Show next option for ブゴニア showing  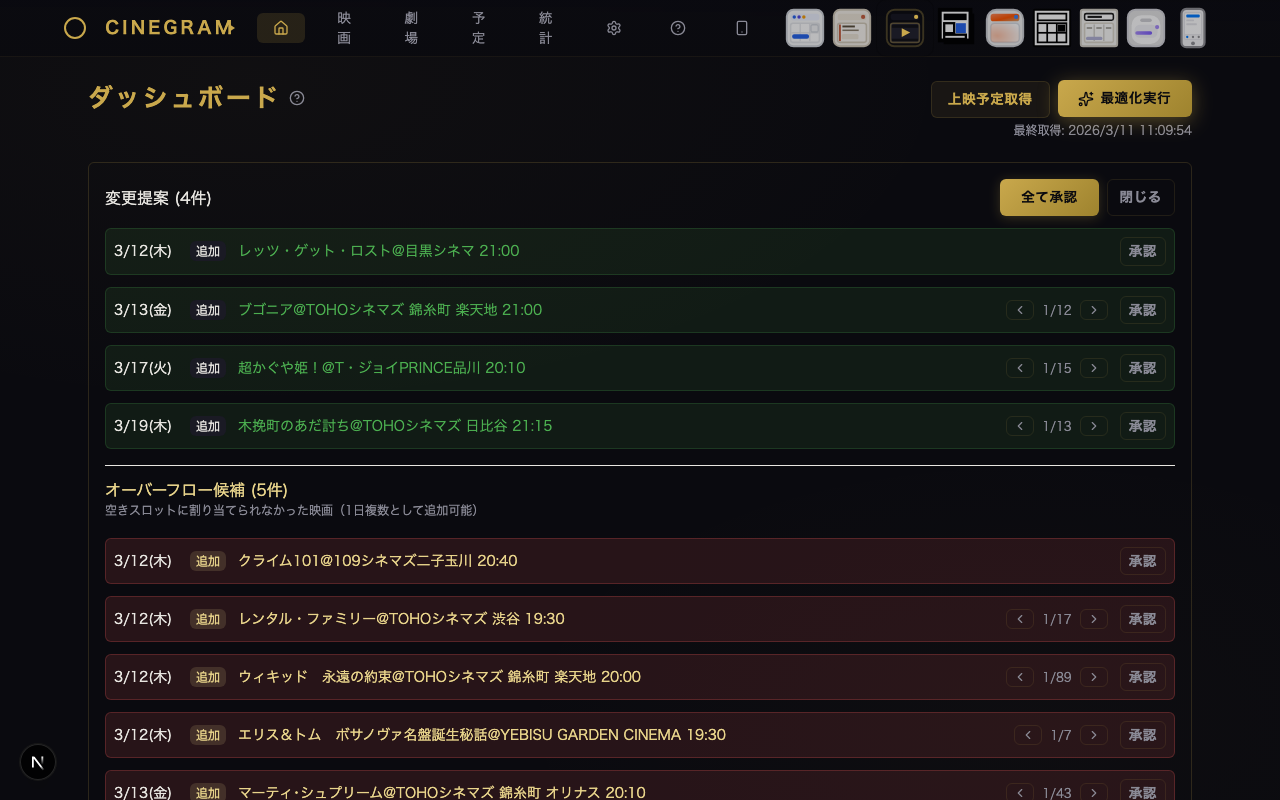click(1094, 310)
